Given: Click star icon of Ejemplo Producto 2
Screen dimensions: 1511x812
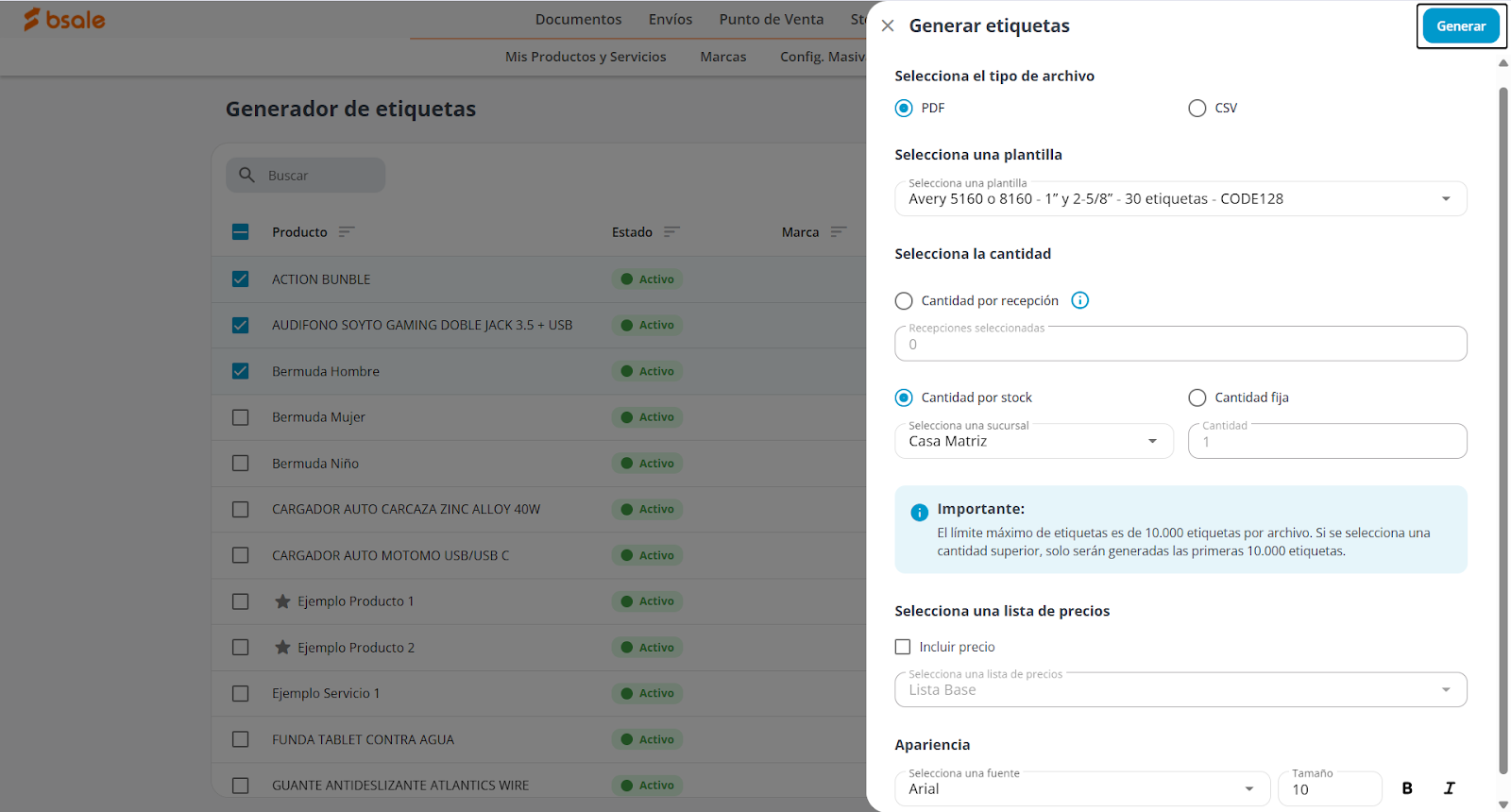Looking at the screenshot, I should [x=282, y=648].
